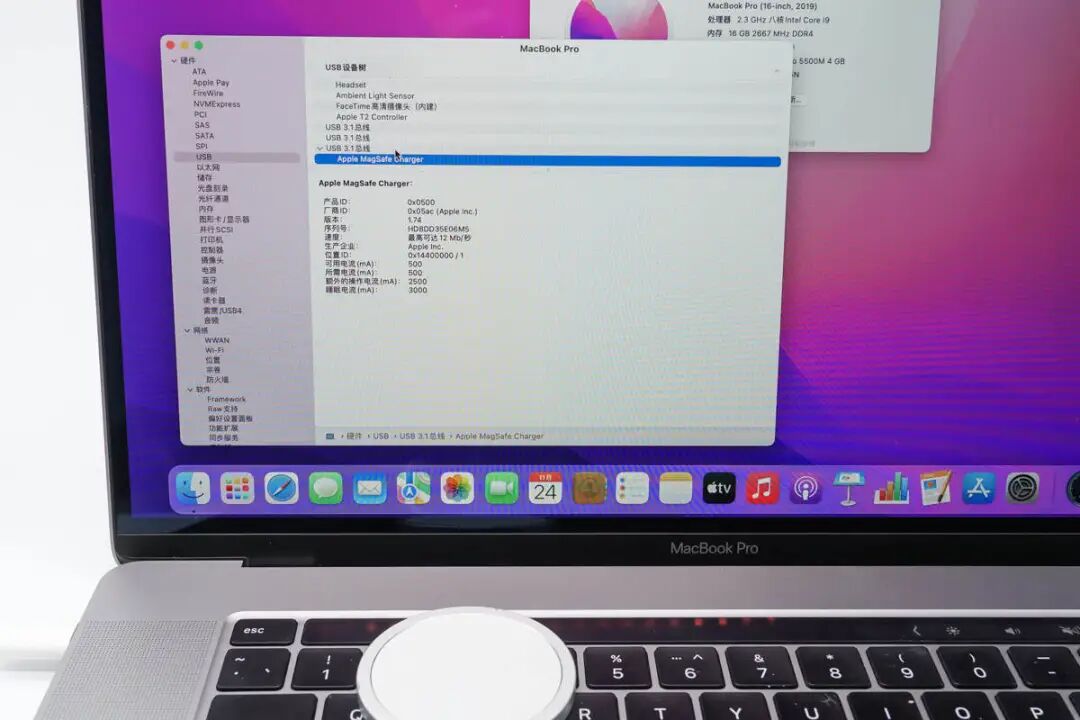Launch Numbers from the Dock
This screenshot has width=1080, height=720.
coord(892,488)
